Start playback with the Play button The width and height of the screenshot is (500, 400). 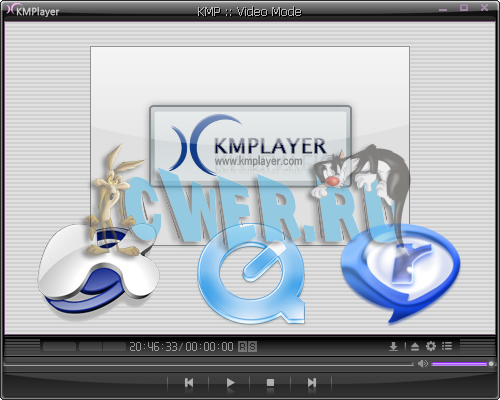[x=230, y=383]
